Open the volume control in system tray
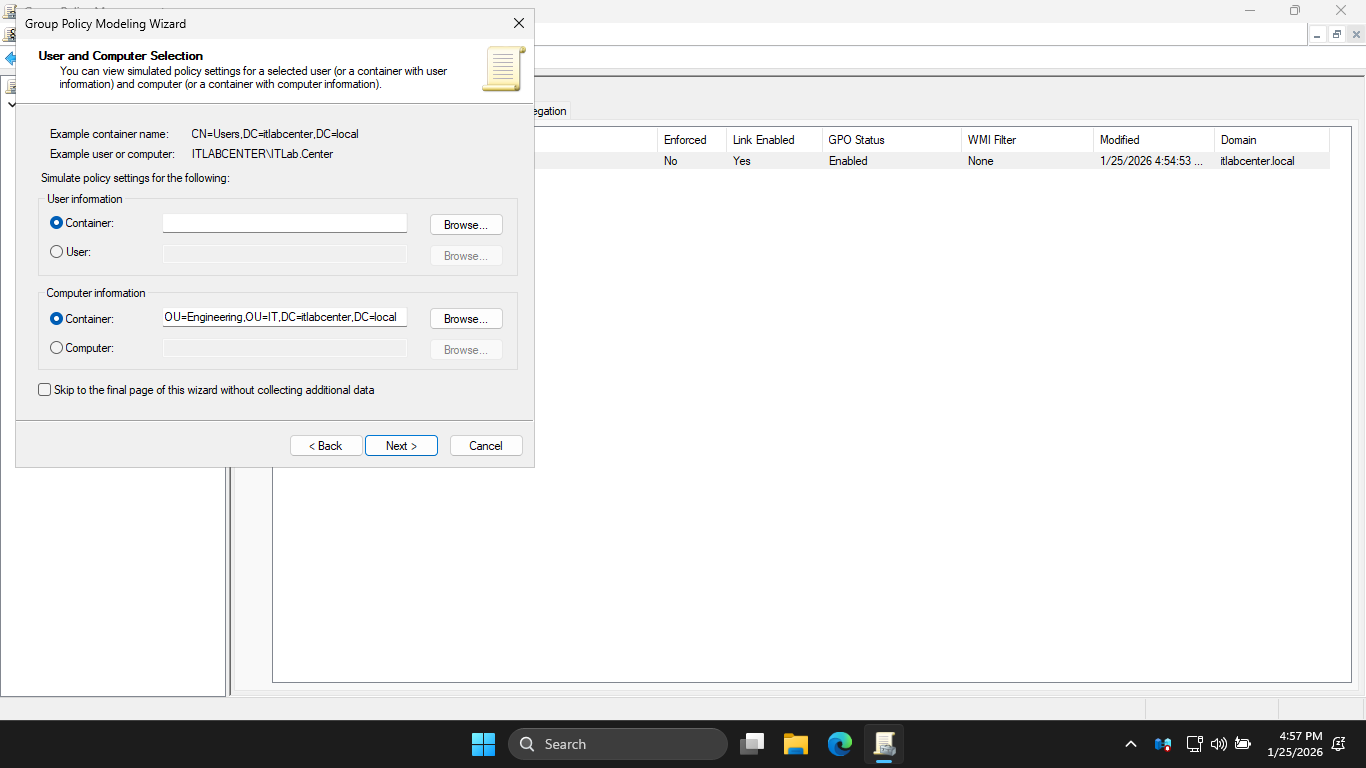The width and height of the screenshot is (1366, 768). click(1218, 744)
